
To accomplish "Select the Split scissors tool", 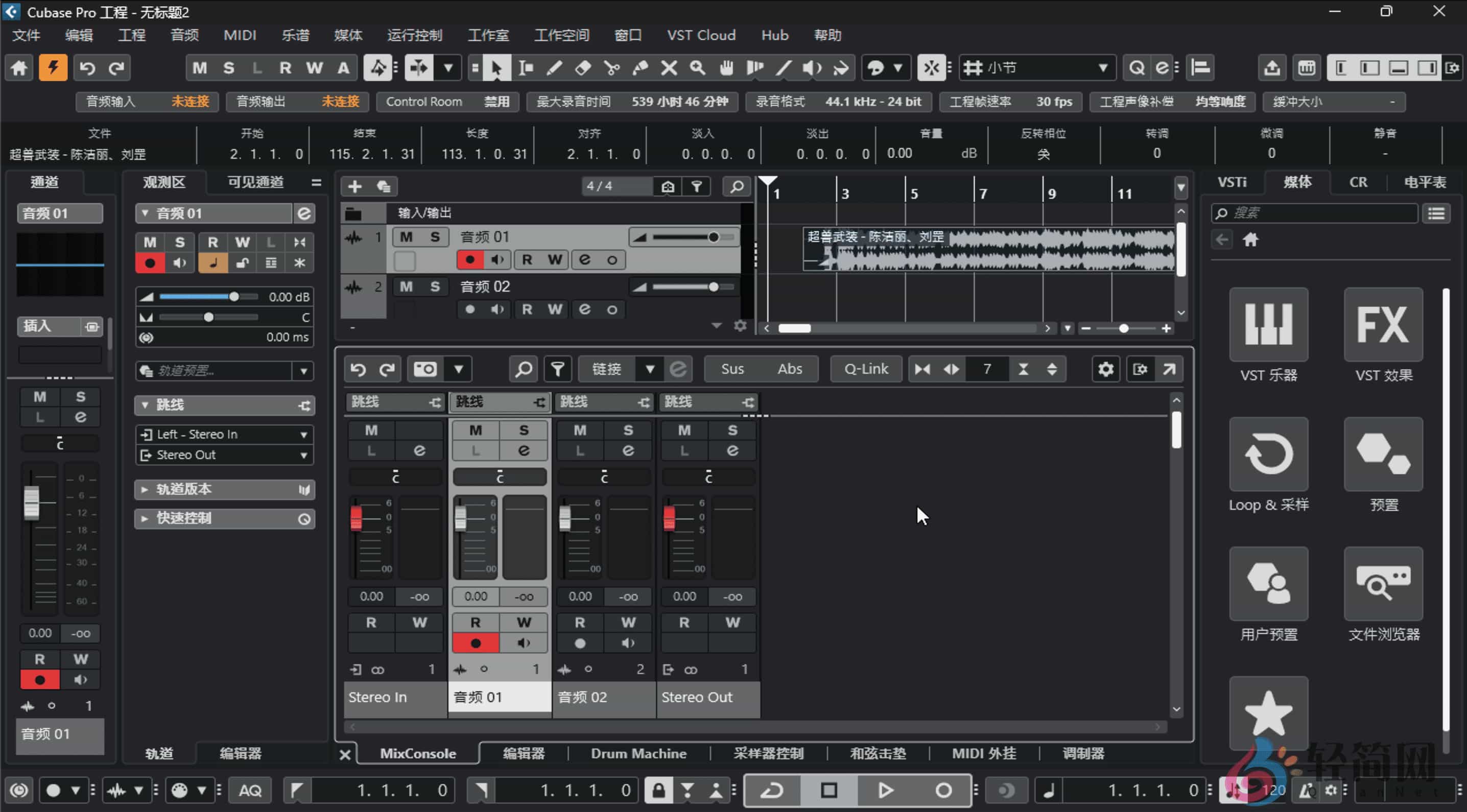I will (611, 68).
